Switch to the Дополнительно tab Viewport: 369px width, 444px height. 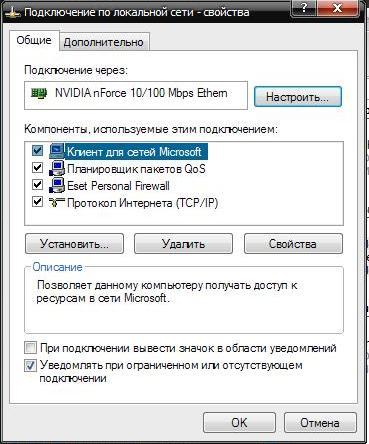point(104,42)
